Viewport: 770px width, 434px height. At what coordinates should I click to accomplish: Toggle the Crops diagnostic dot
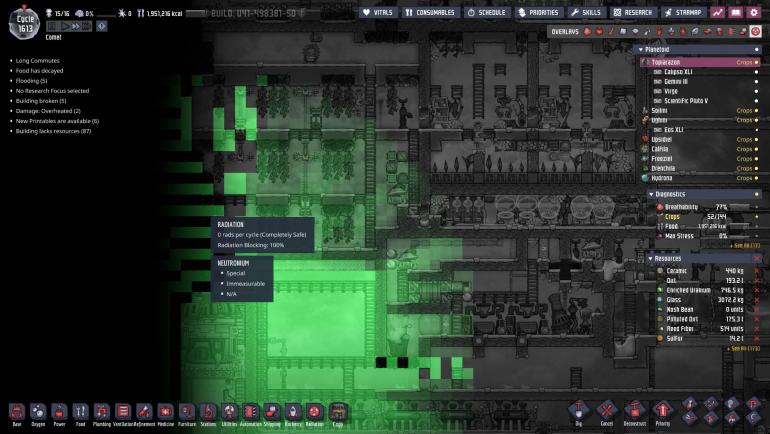click(x=757, y=217)
